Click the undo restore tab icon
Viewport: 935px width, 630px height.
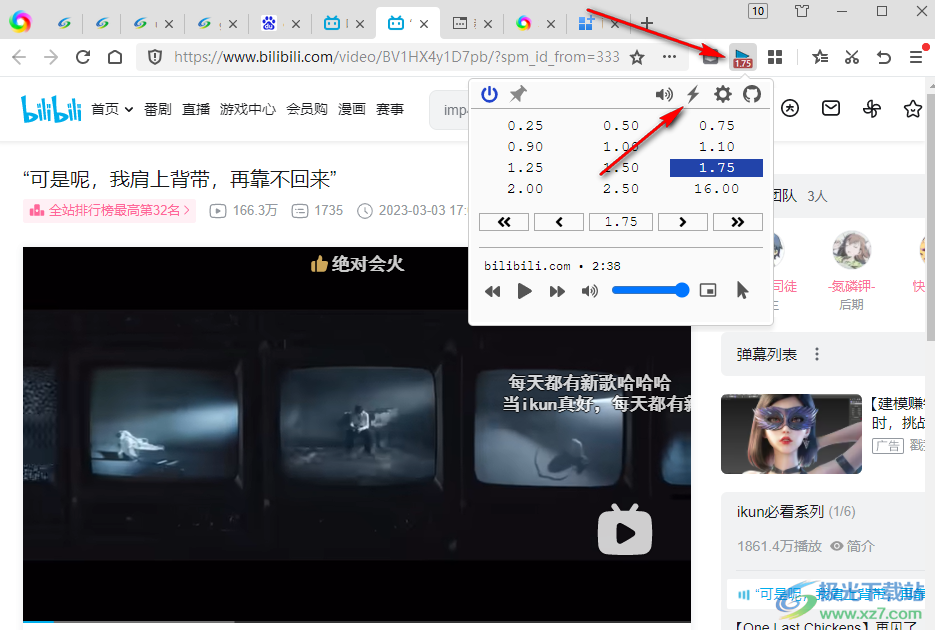click(884, 57)
